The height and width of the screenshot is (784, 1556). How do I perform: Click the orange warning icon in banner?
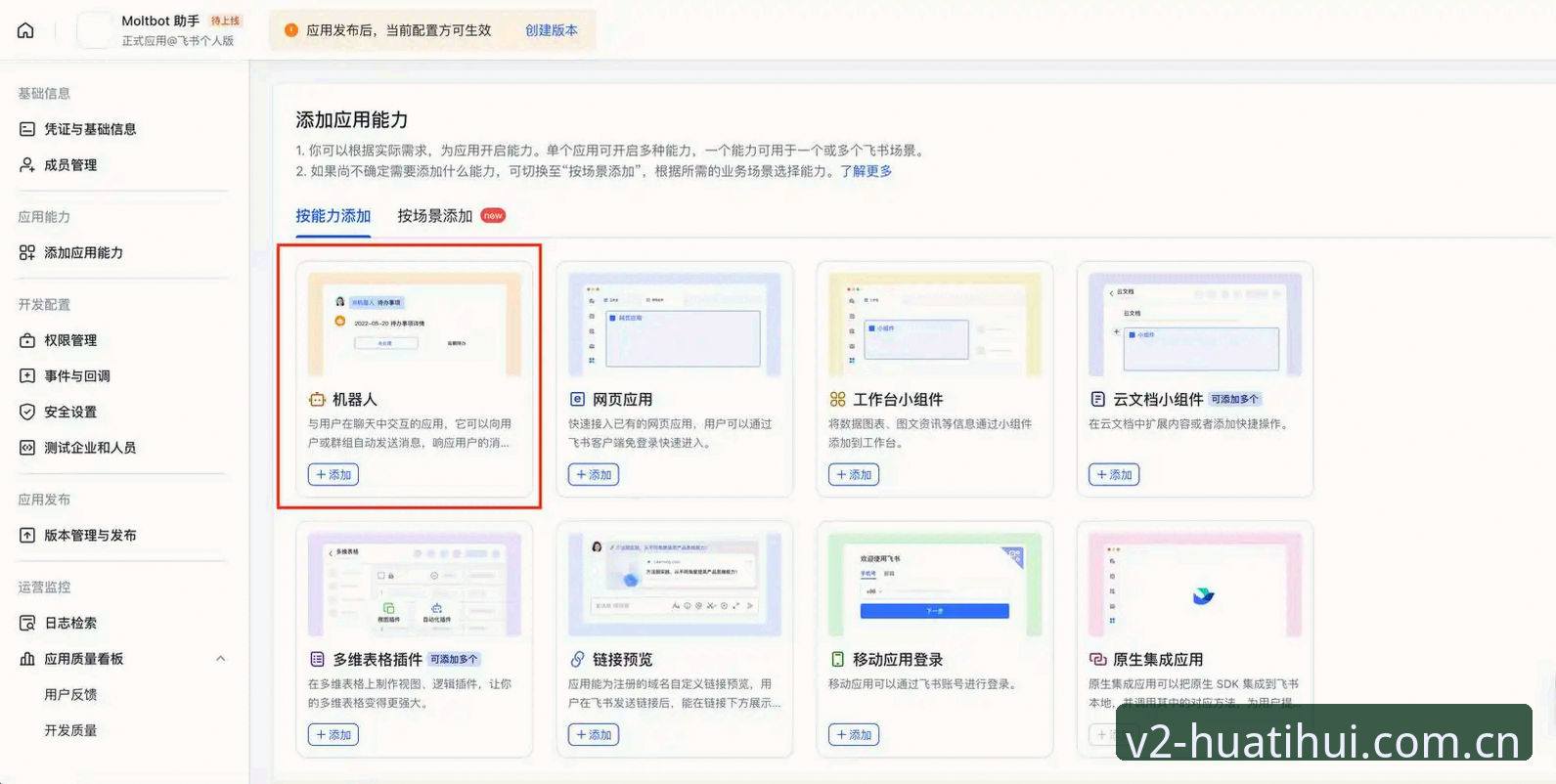[x=290, y=30]
